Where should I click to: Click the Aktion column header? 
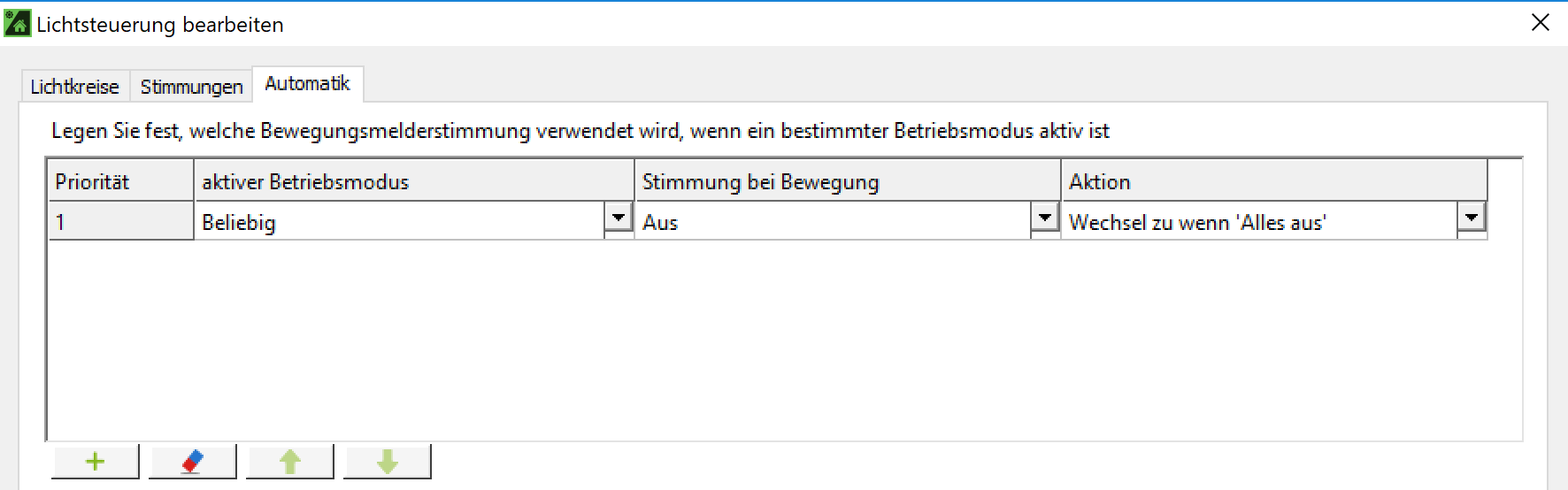click(1273, 181)
